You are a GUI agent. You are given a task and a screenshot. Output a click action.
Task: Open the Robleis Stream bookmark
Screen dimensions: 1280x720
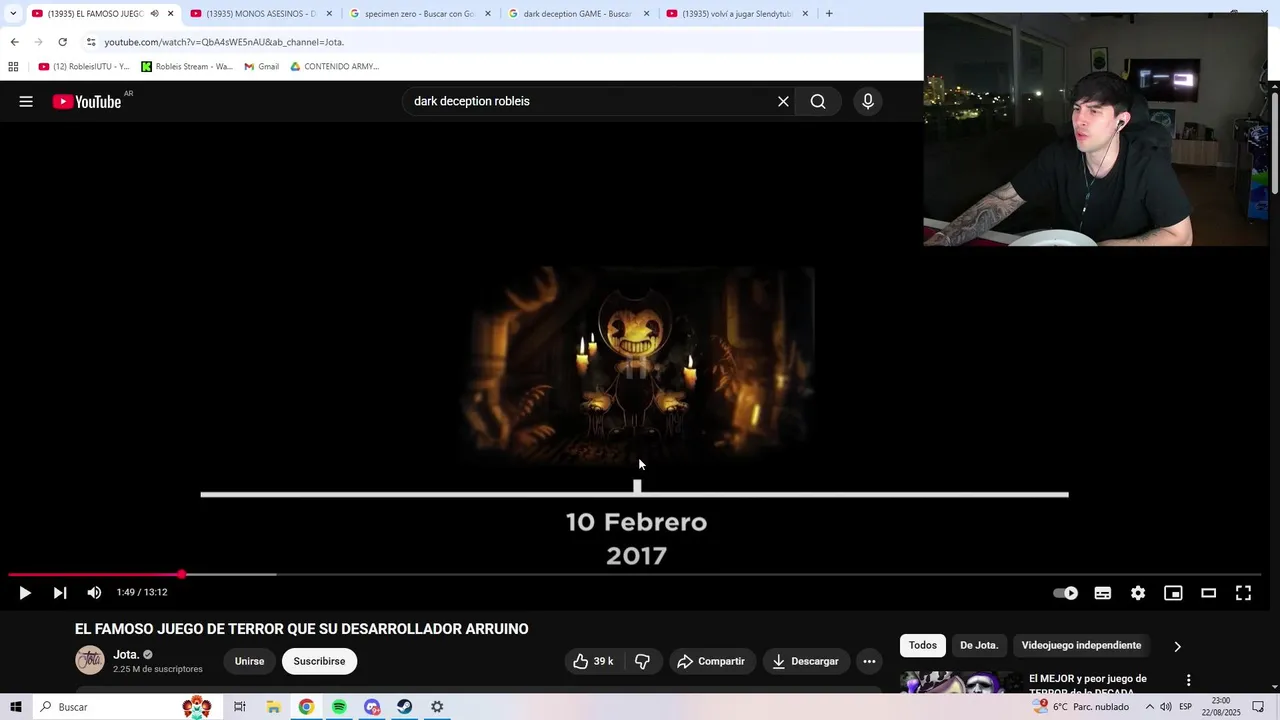tap(187, 67)
